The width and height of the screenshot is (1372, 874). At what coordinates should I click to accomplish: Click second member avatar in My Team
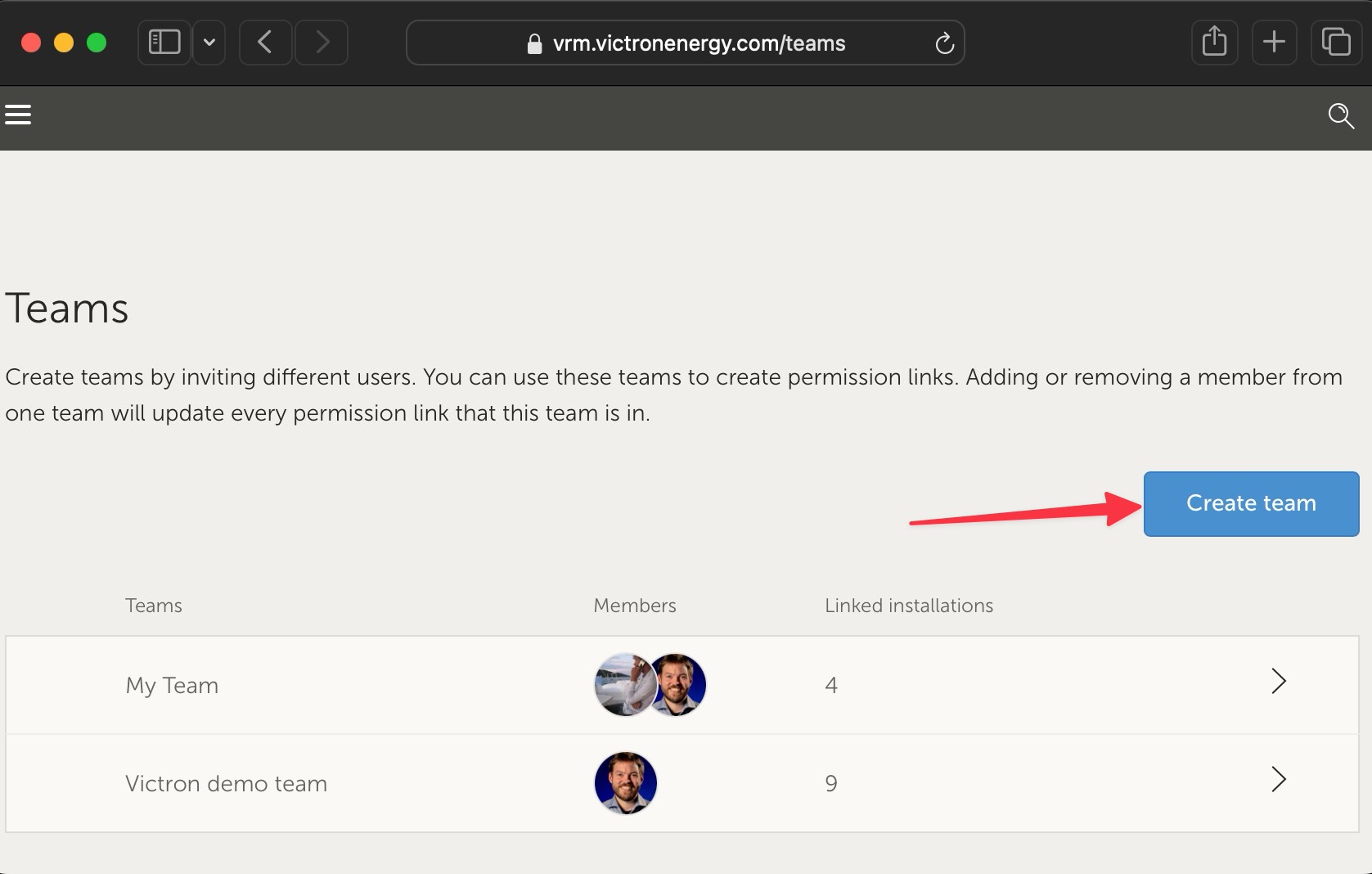coord(679,685)
